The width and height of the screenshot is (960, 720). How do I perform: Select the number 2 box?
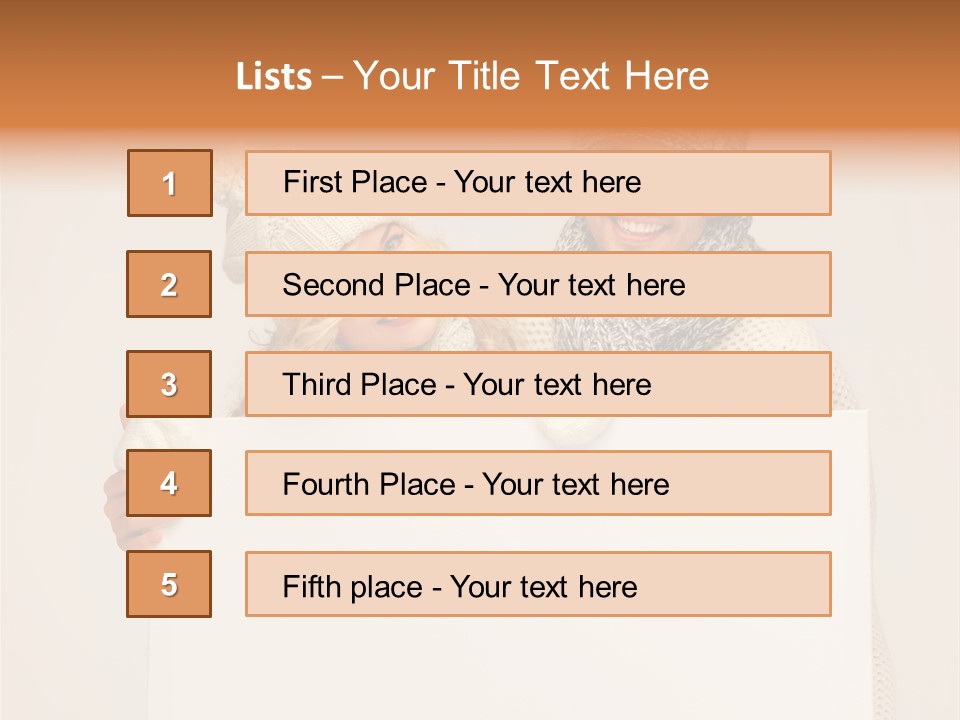[x=170, y=284]
